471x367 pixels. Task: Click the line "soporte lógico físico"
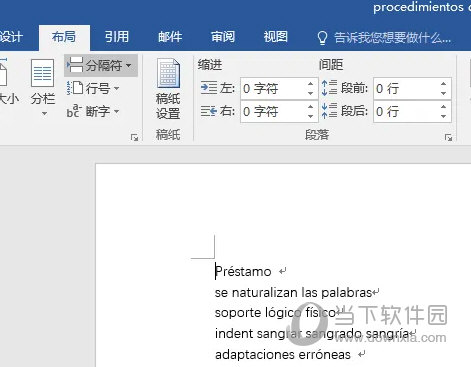tap(276, 313)
